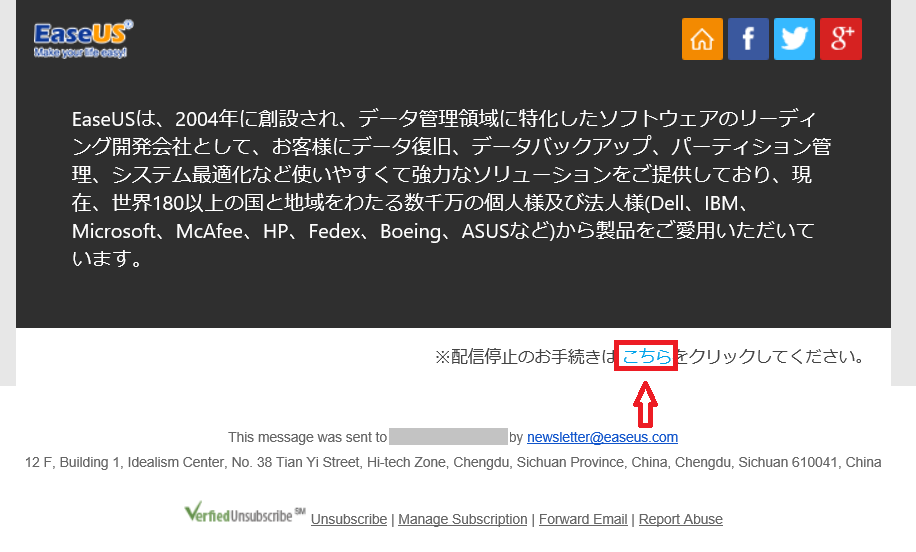
Task: Open the Twitter icon link
Action: (794, 39)
